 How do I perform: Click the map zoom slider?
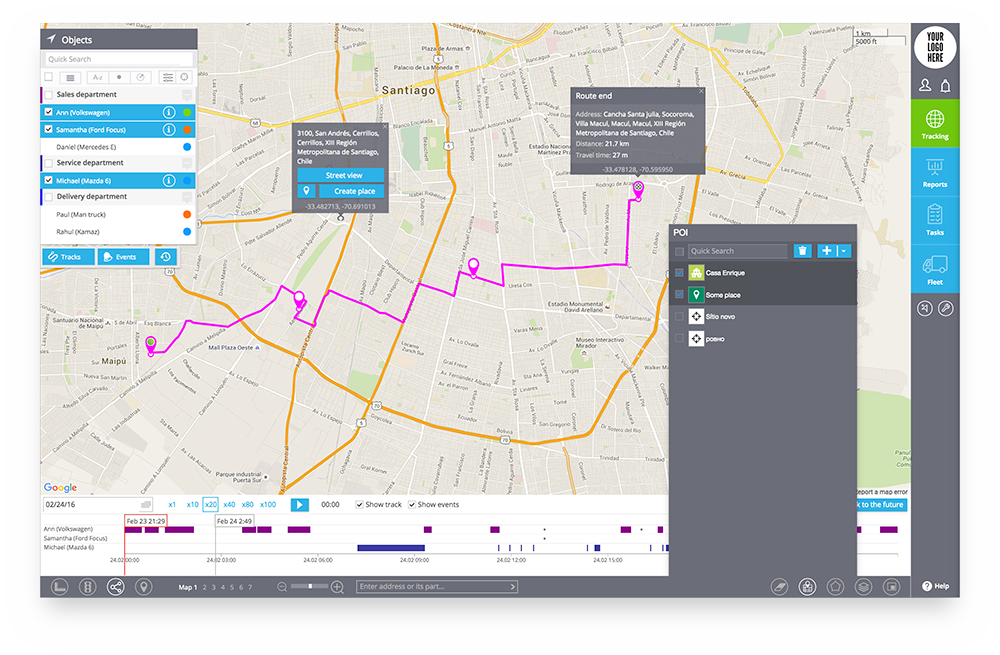[x=311, y=587]
